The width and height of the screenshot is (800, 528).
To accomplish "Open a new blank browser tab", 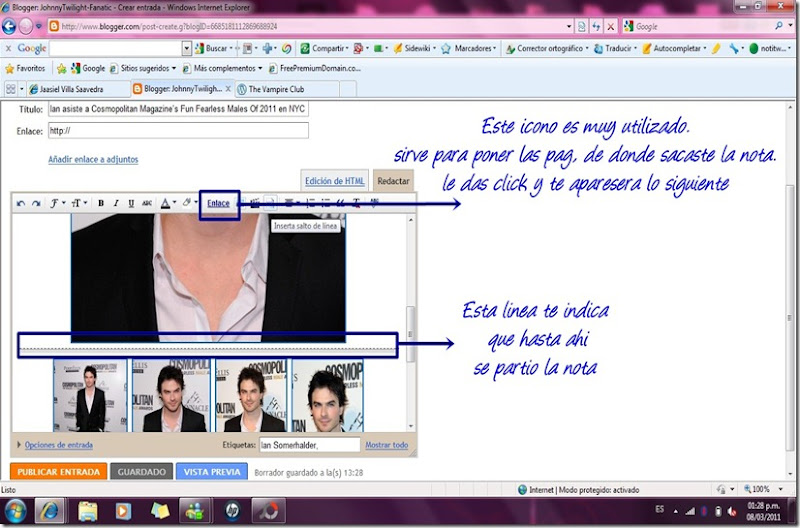I will click(x=348, y=89).
